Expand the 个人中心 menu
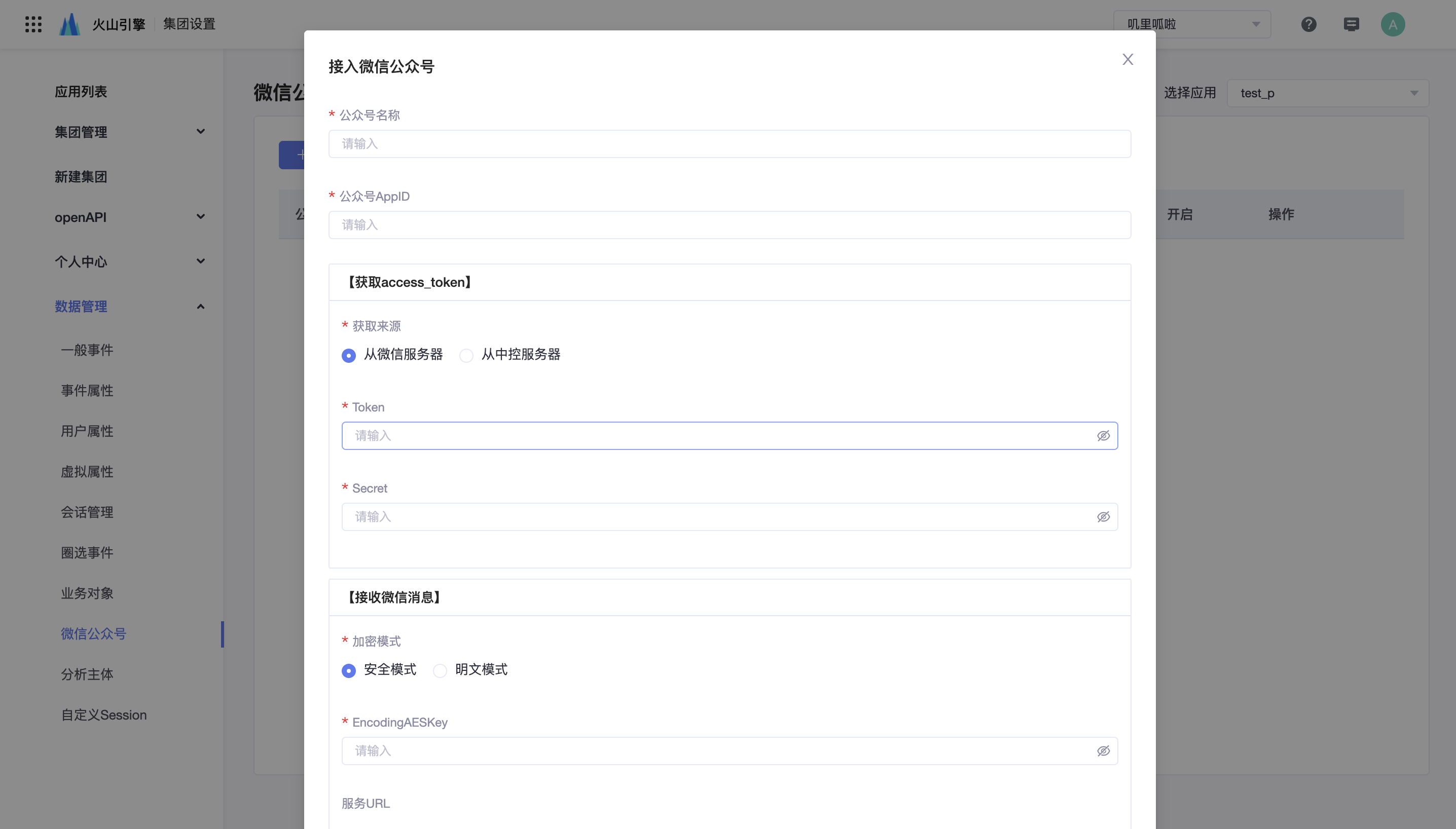This screenshot has width=1456, height=829. 130,261
